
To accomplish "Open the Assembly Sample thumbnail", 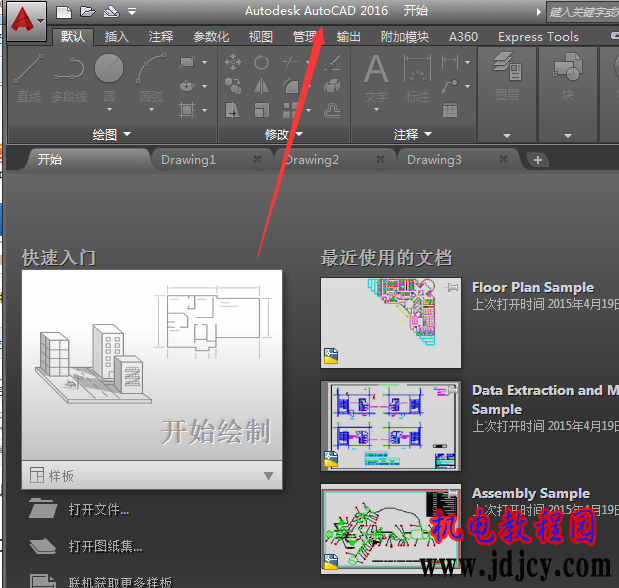I will (391, 527).
